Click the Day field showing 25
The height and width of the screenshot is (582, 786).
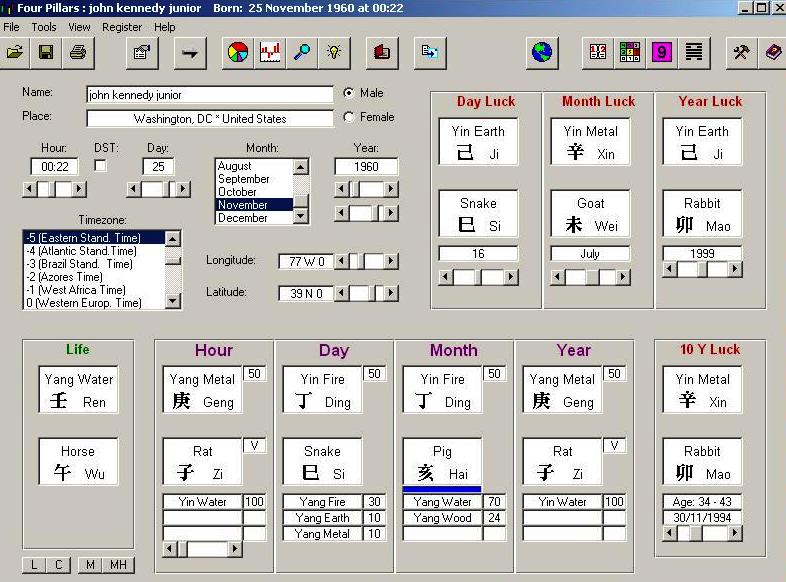(x=158, y=166)
